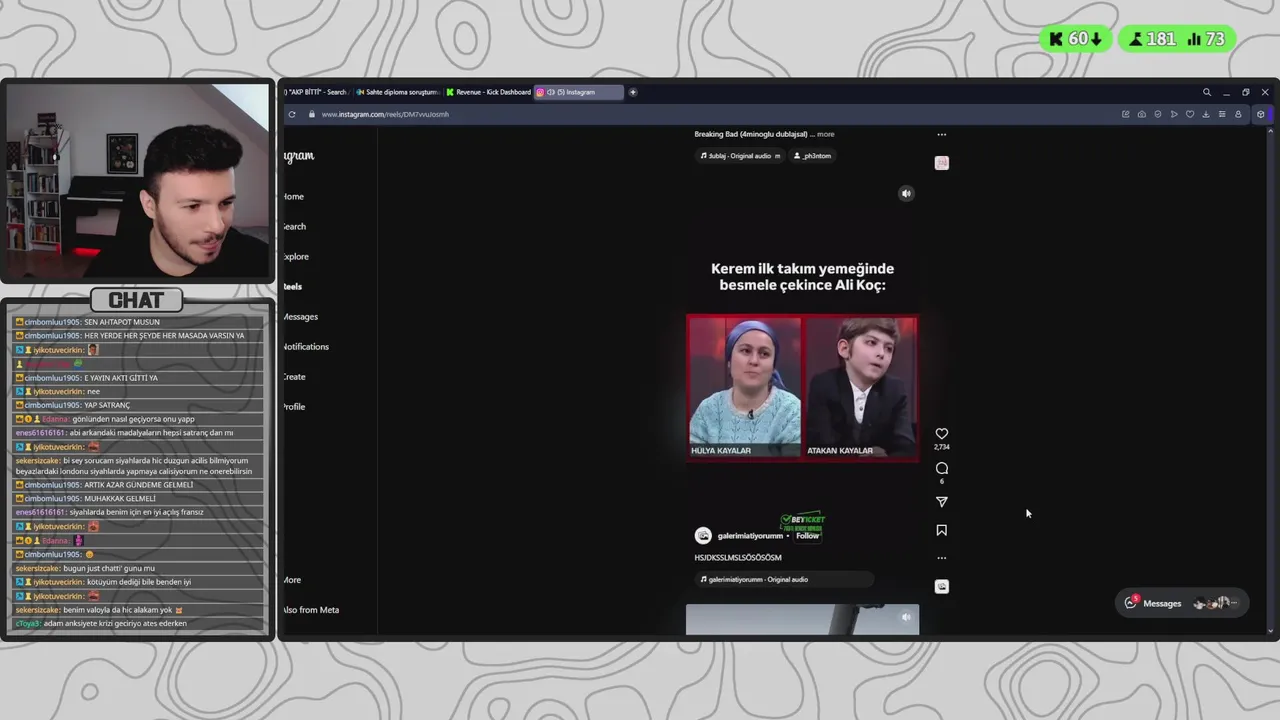Open comments on the reel showing 6
Image resolution: width=1280 pixels, height=720 pixels.
(941, 468)
